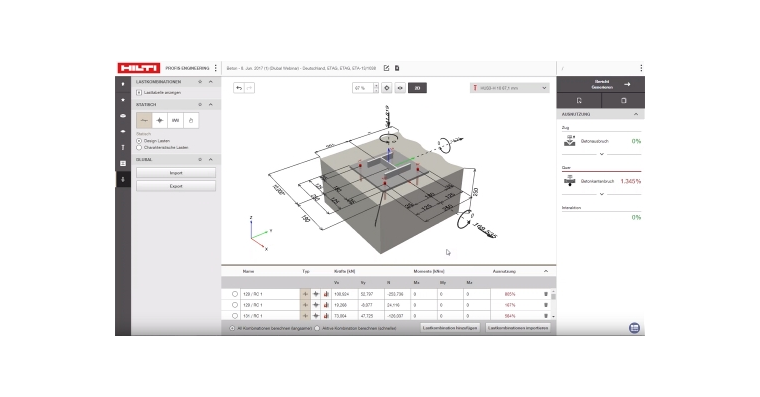Image resolution: width=760 pixels, height=397 pixels.
Task: Switch the model view to 2D
Action: [417, 88]
